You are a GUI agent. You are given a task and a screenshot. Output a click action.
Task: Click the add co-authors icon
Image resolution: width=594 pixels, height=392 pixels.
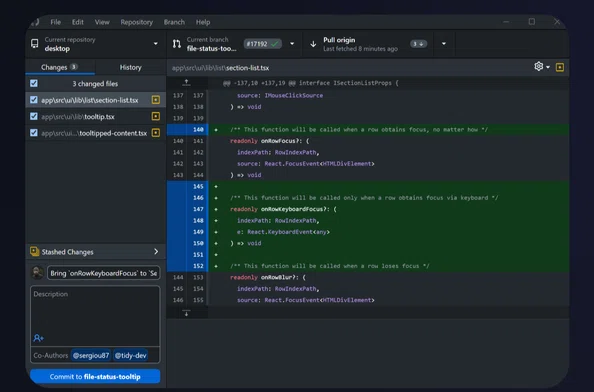(38, 338)
